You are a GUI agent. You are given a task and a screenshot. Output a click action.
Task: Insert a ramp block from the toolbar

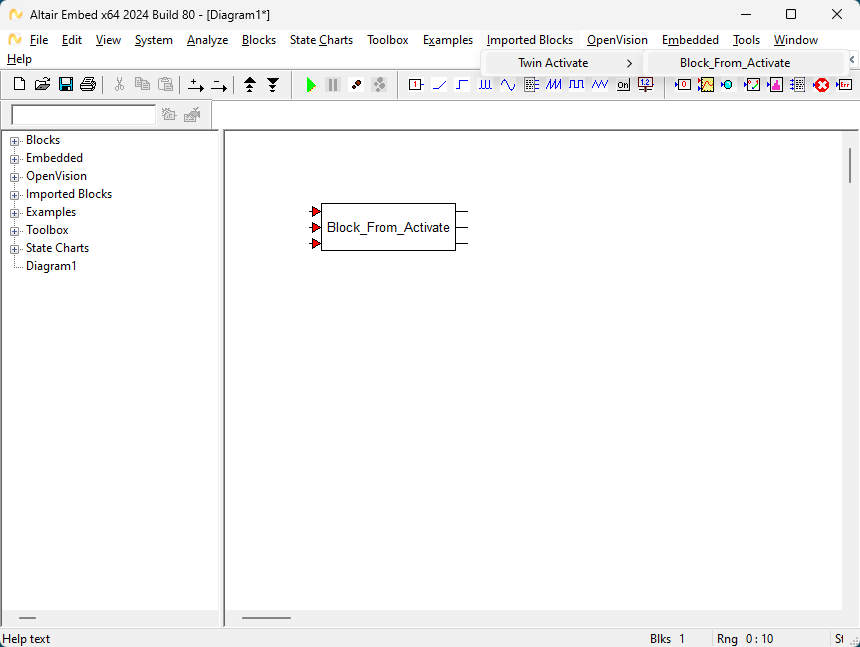[439, 85]
